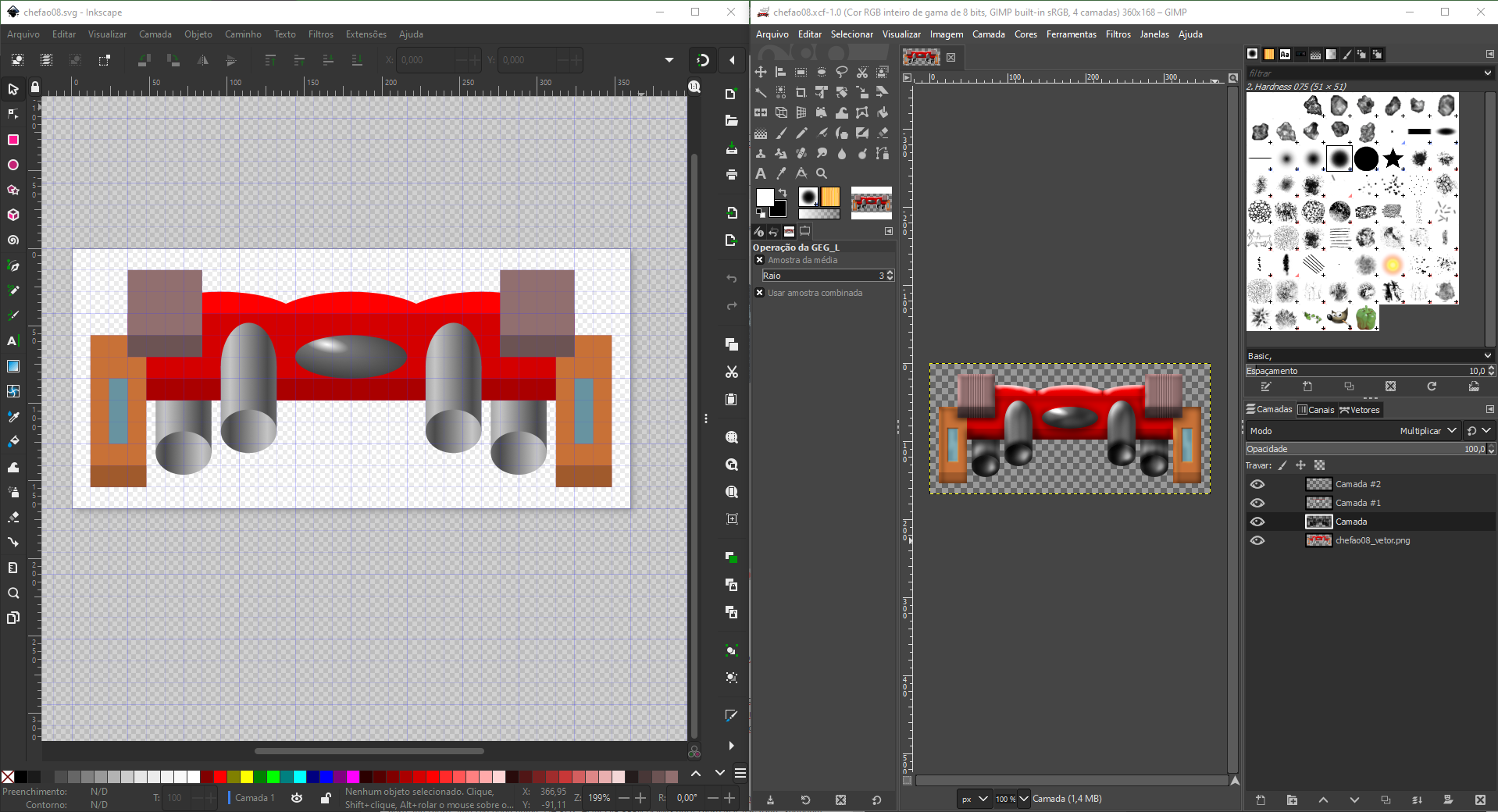
Task: Open Inkscape Filtros menu
Action: (321, 34)
